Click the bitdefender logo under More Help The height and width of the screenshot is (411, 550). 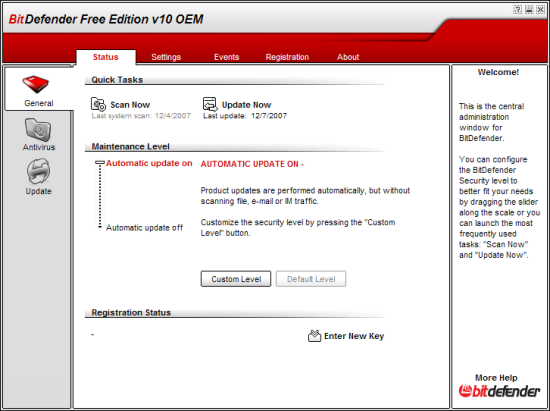(x=499, y=391)
